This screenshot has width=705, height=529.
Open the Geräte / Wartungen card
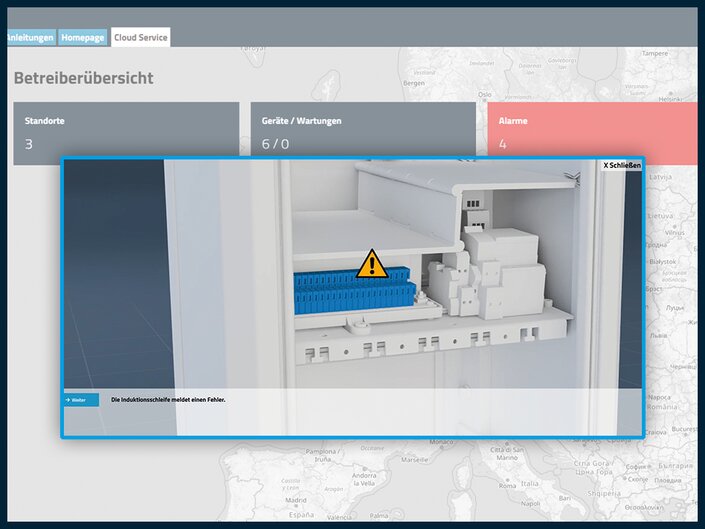(362, 130)
